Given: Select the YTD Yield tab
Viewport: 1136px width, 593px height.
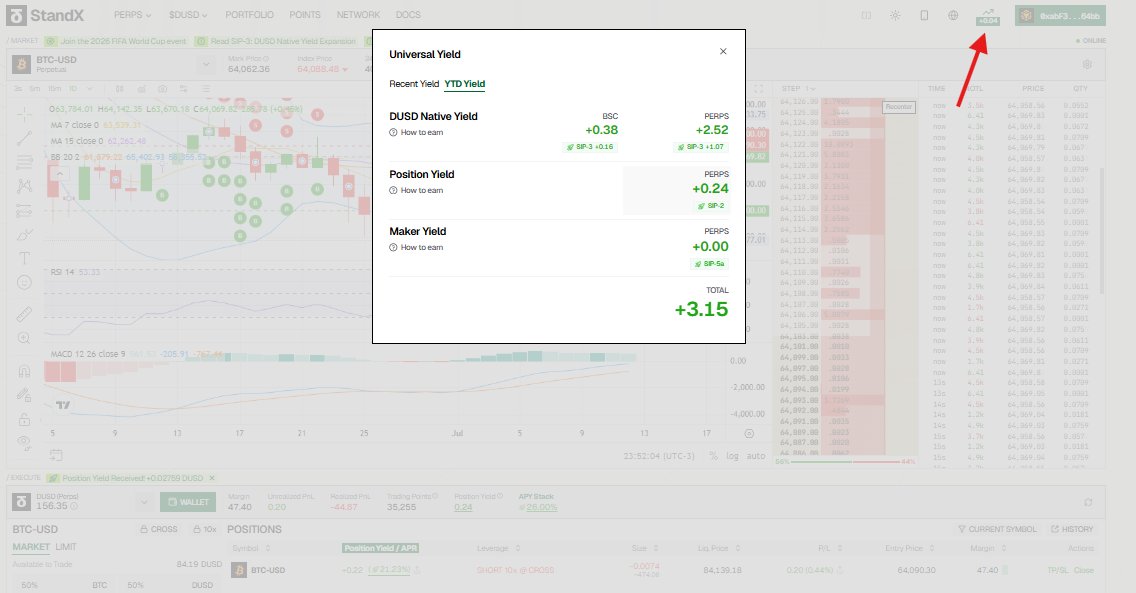Looking at the screenshot, I should (465, 84).
